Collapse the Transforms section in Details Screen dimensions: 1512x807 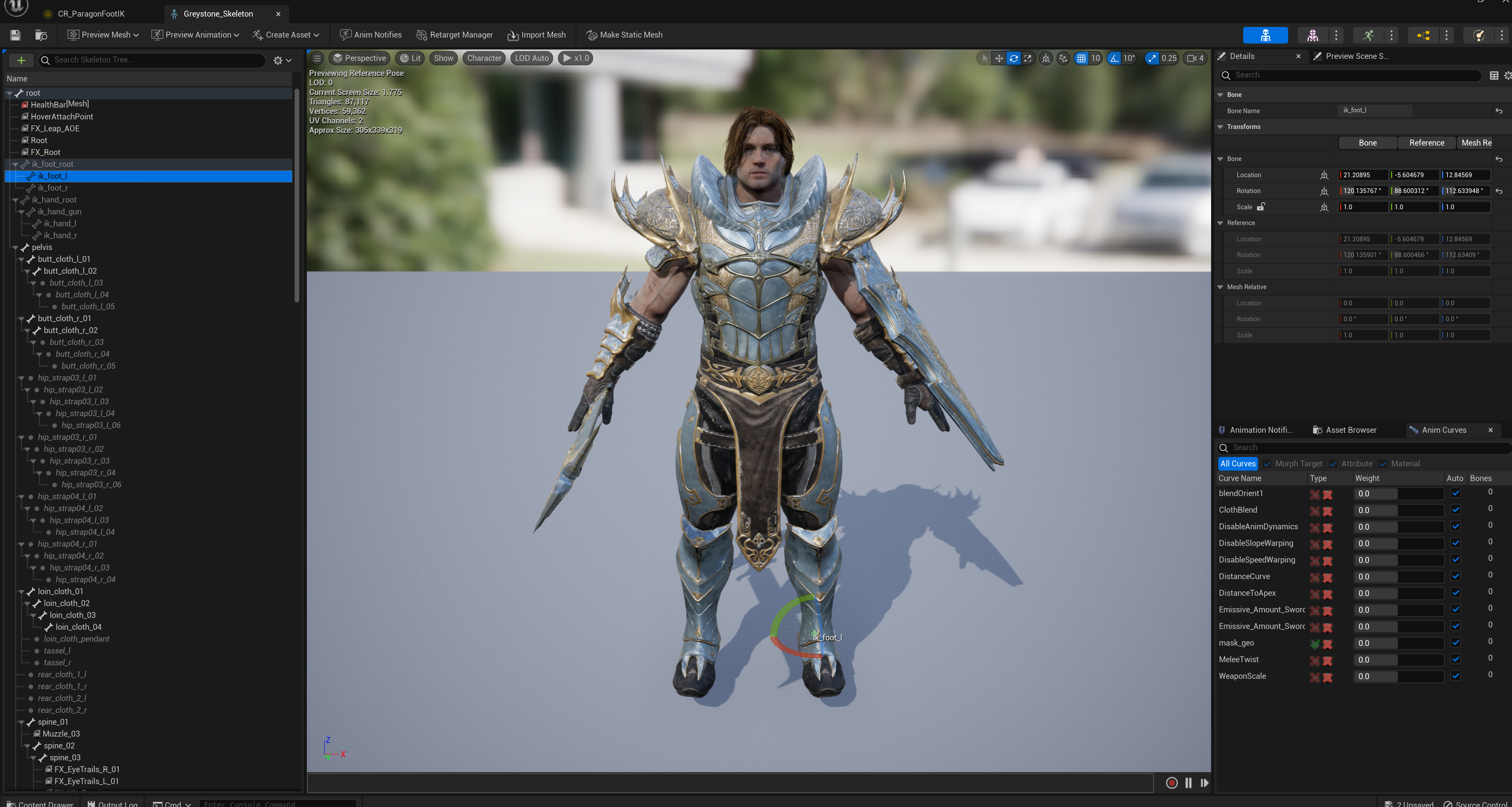click(x=1220, y=127)
